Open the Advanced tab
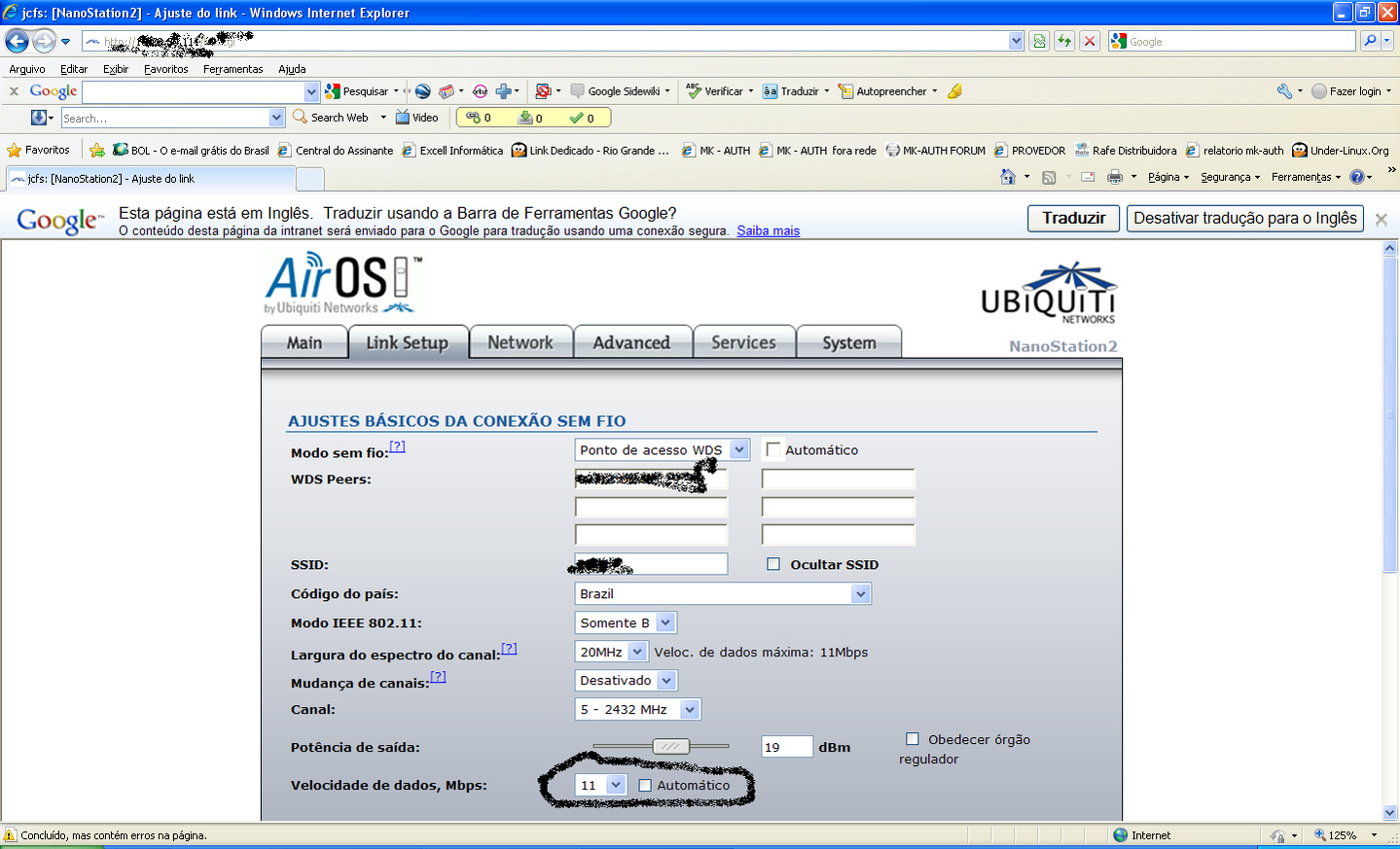 [631, 342]
